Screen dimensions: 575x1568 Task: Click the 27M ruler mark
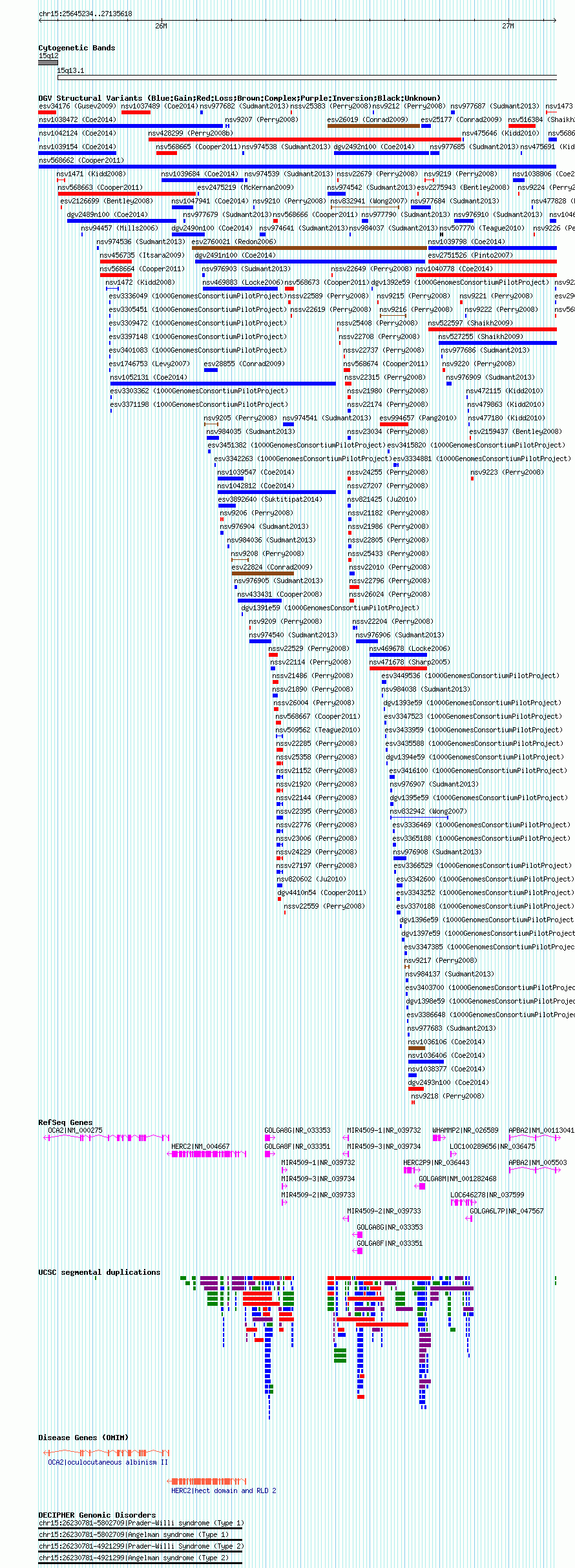pyautogui.click(x=508, y=26)
